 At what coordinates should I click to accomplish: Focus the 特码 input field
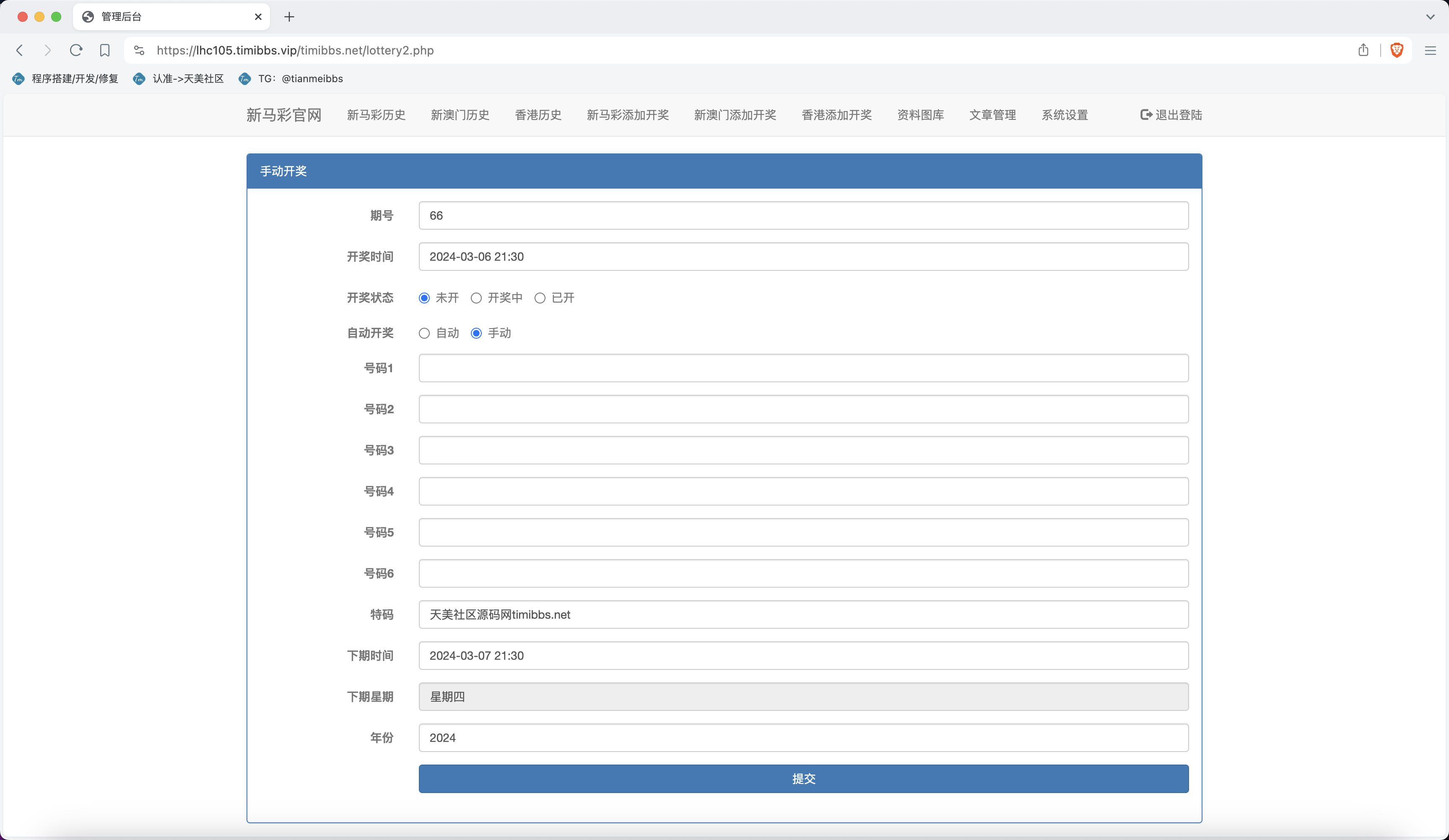[803, 614]
